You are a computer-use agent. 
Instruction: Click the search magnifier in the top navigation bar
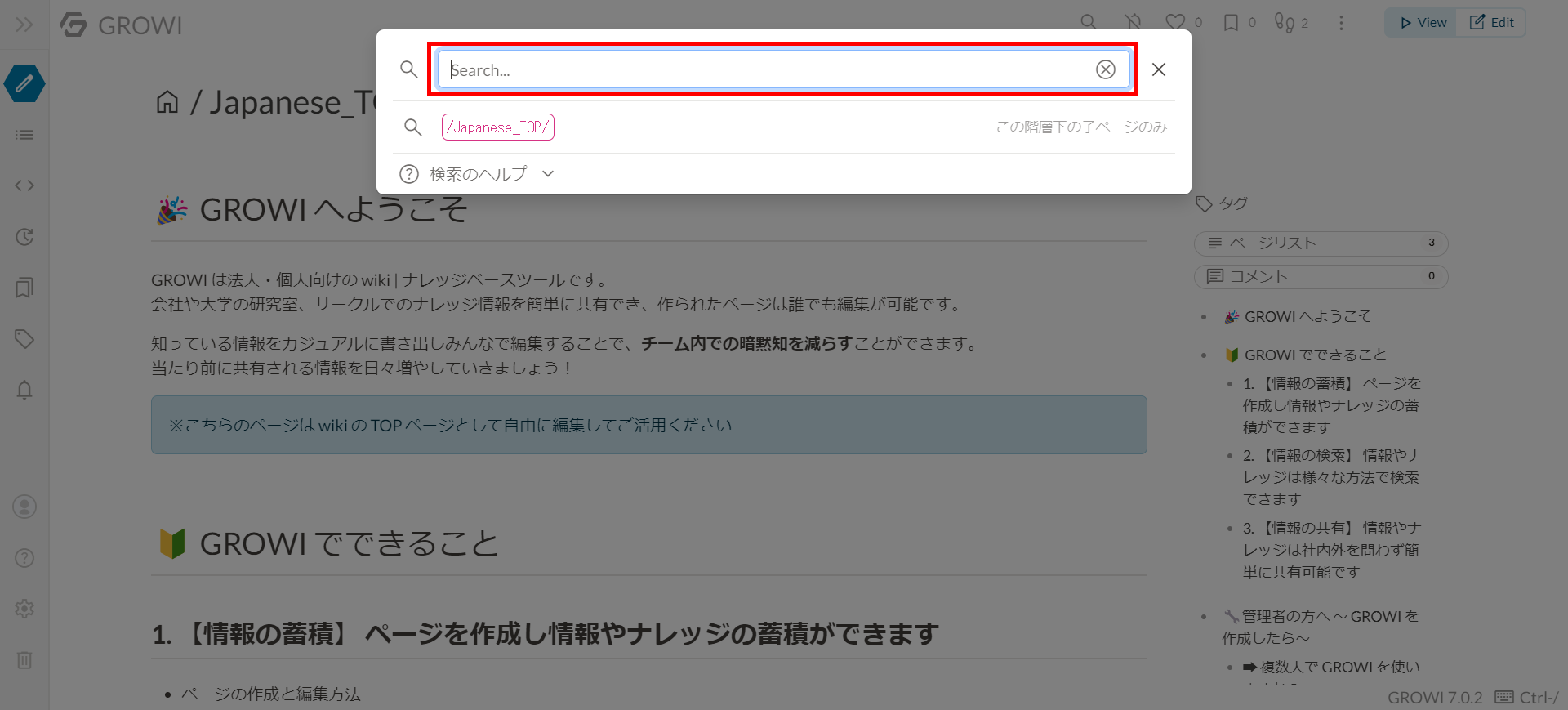click(1089, 22)
